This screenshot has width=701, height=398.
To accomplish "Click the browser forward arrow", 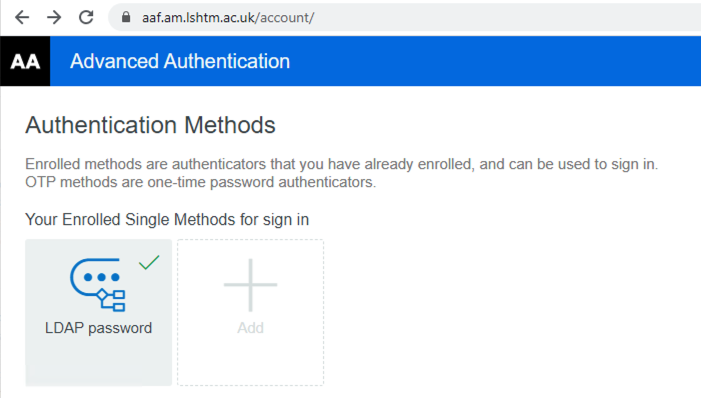I will click(x=54, y=17).
